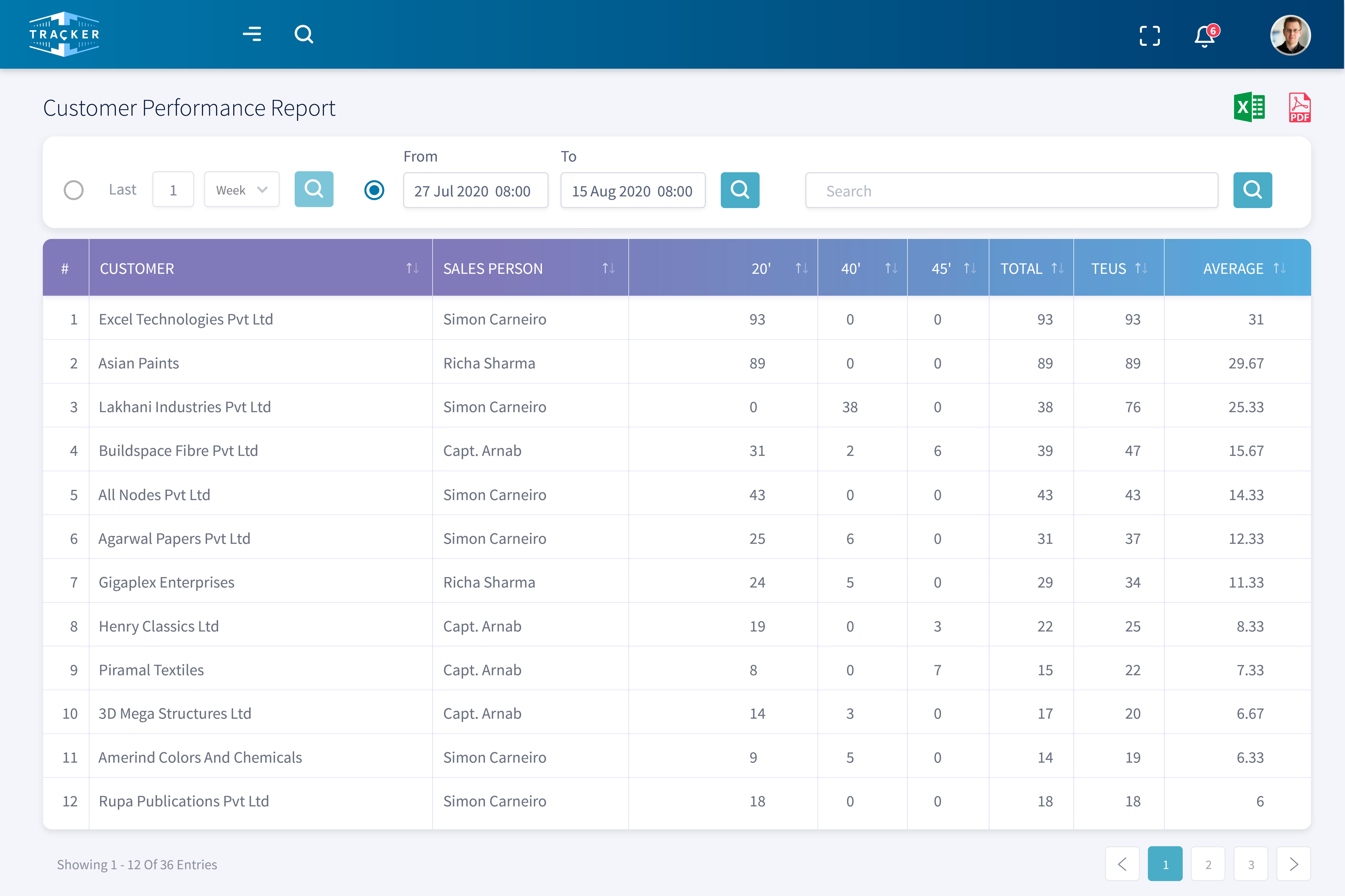Click average value 29.67
1345x896 pixels.
[x=1246, y=363]
